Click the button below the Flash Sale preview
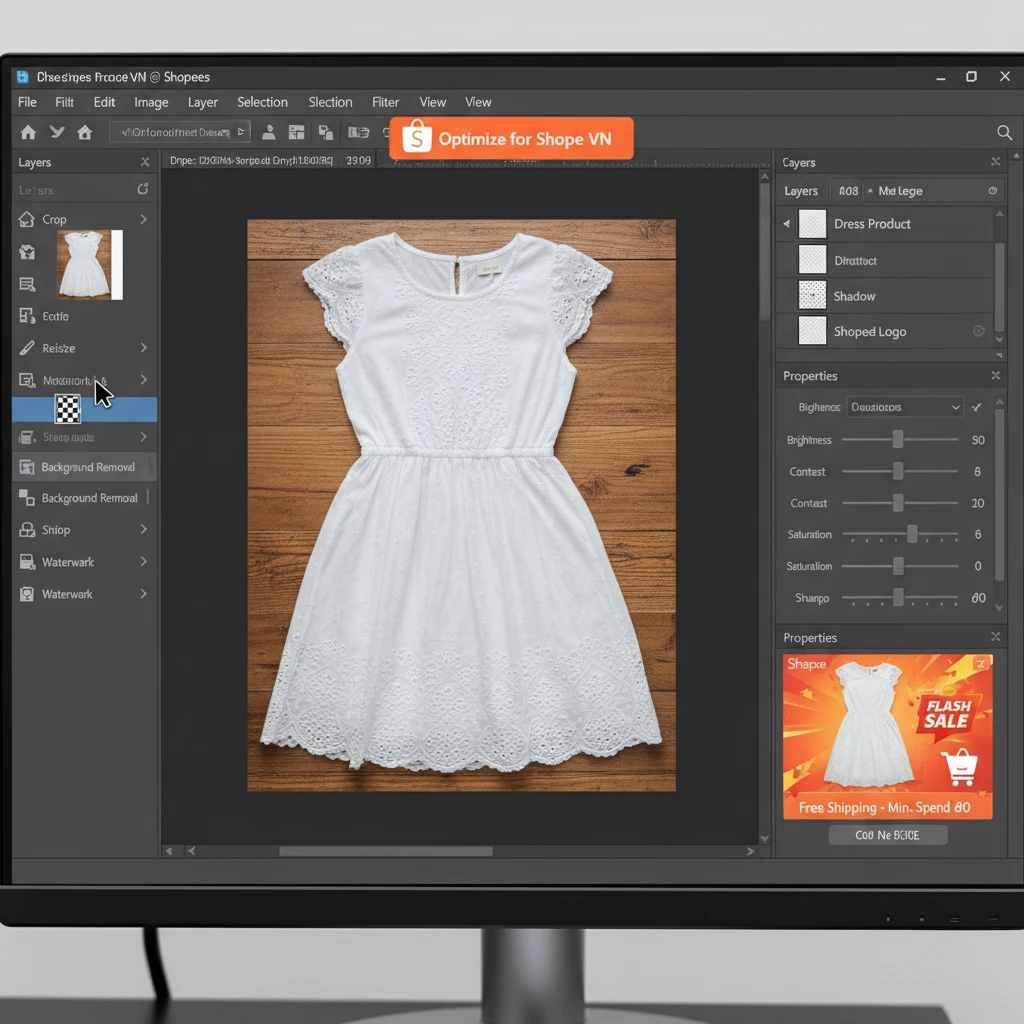Screen dimensions: 1024x1024 887,835
